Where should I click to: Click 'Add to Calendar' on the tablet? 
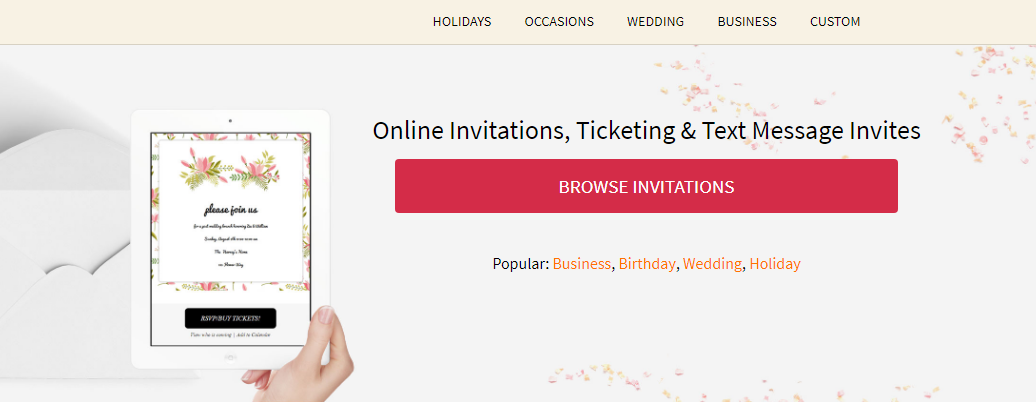pos(254,335)
